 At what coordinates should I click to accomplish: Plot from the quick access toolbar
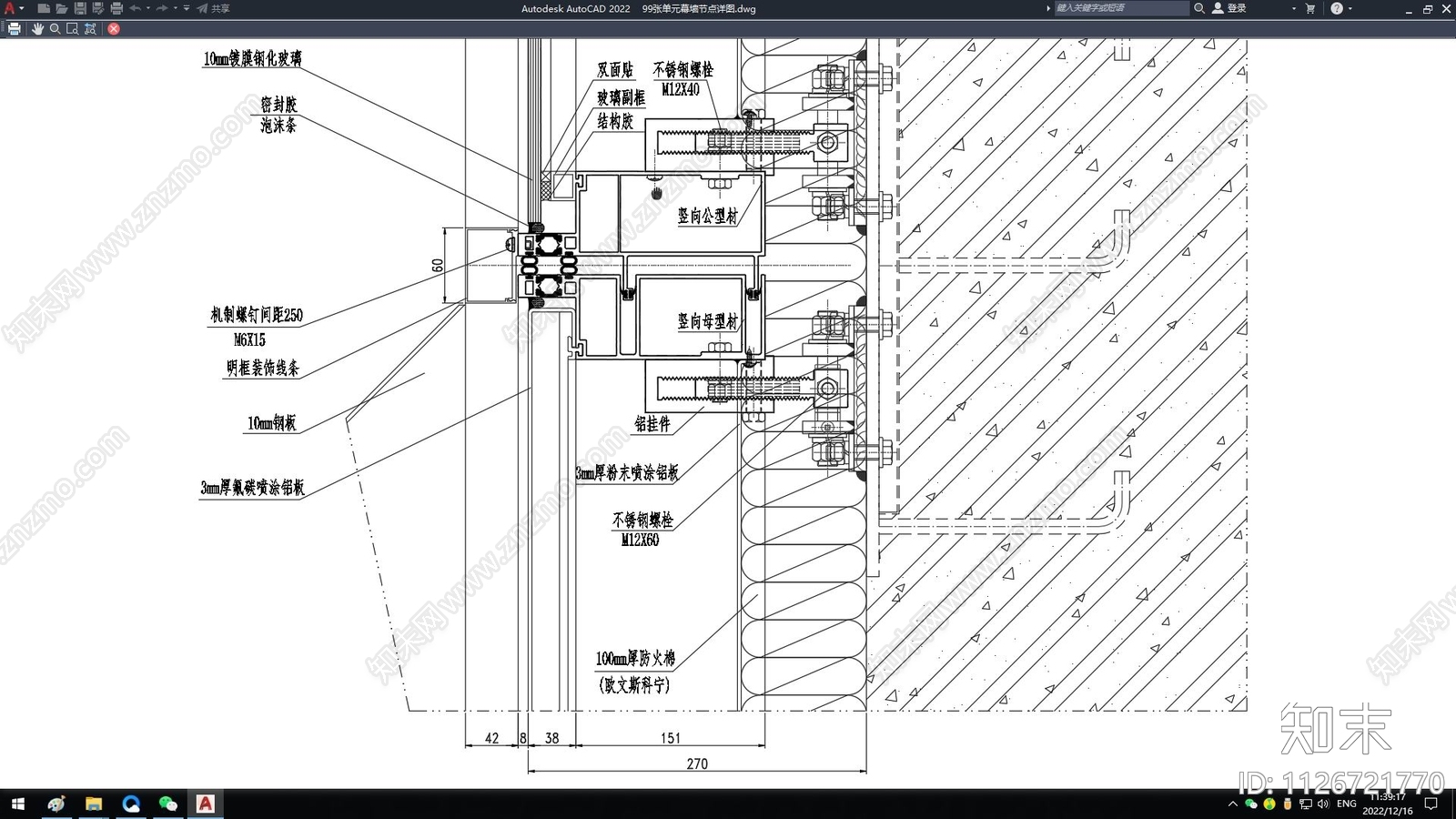(x=116, y=8)
